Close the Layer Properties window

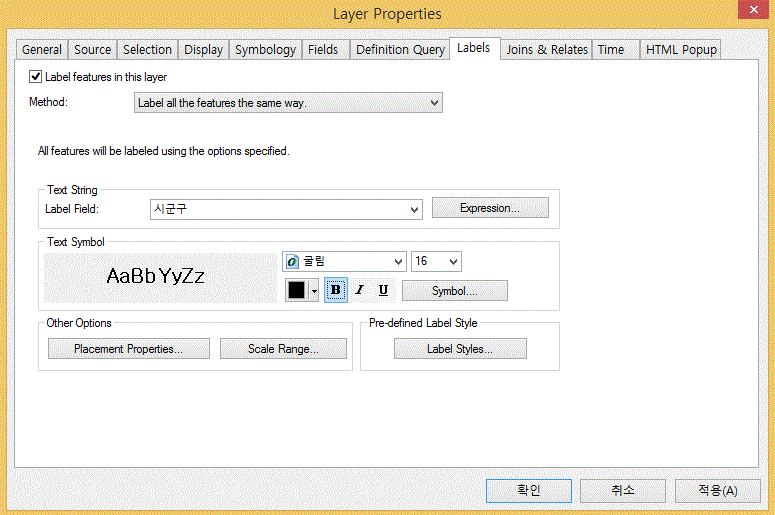(x=754, y=9)
